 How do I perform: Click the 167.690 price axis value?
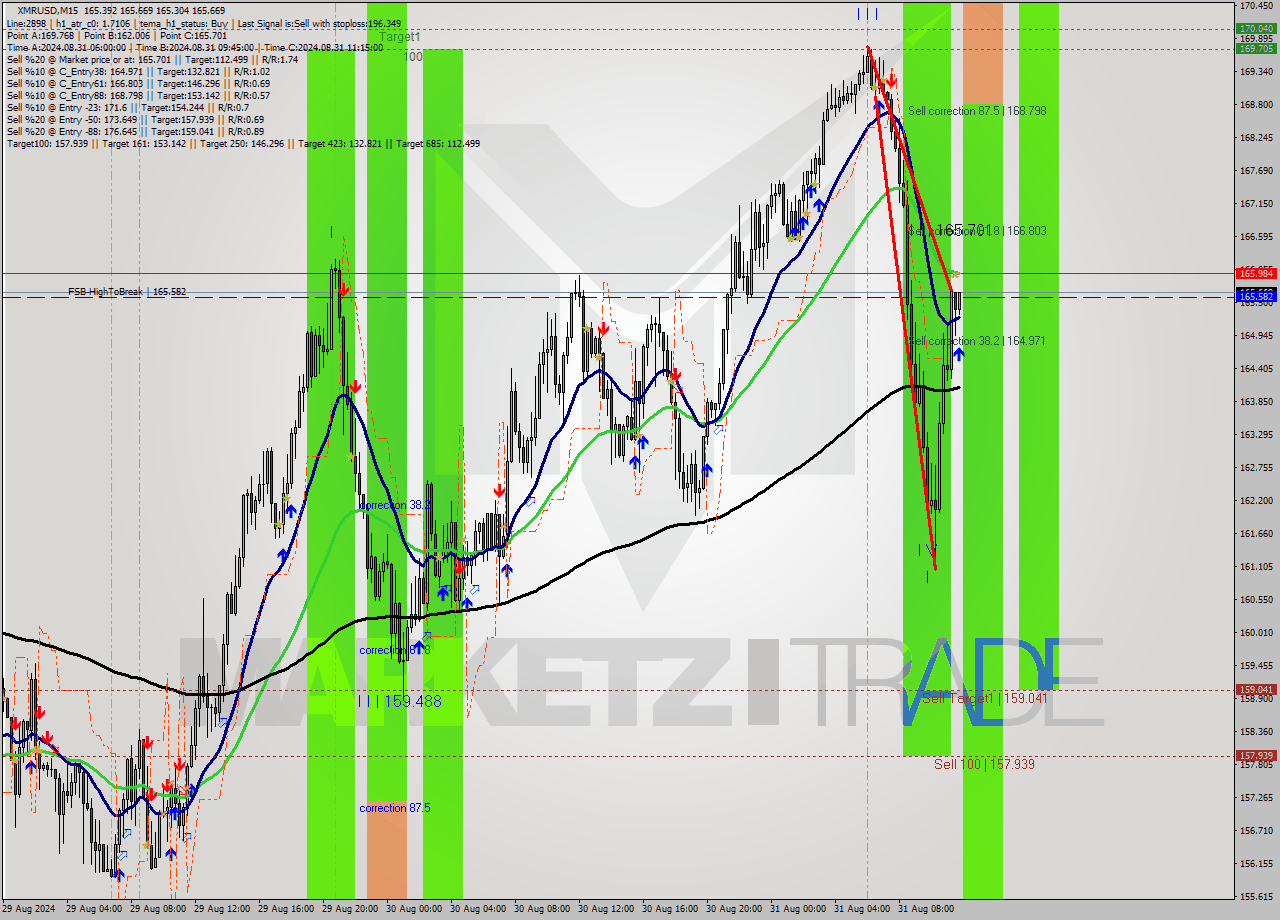coord(1256,171)
